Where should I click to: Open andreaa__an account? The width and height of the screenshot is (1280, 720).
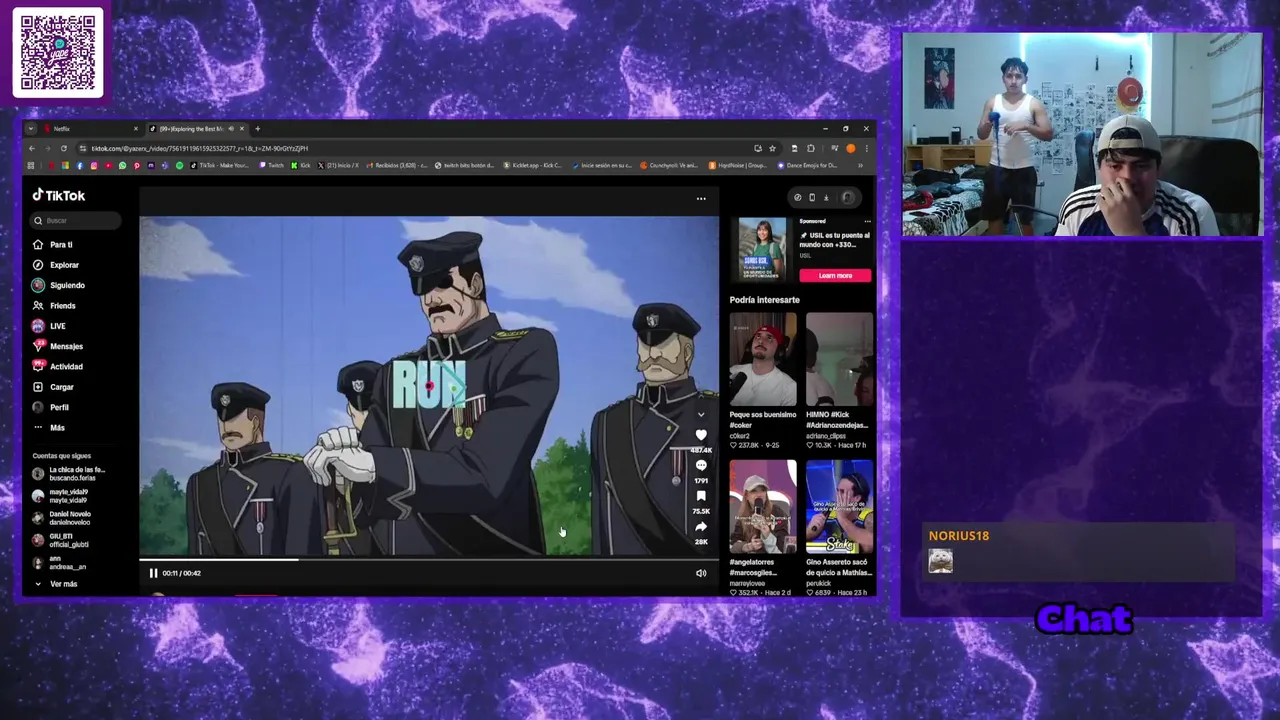coord(59,563)
